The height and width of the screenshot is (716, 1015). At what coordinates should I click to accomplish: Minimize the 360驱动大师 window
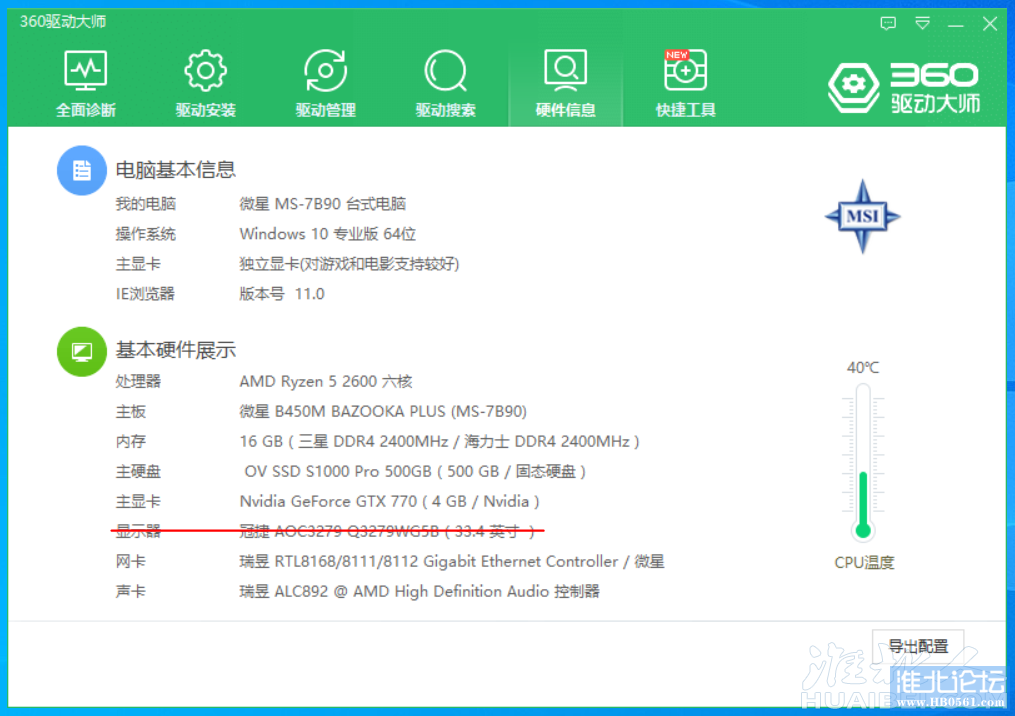956,25
